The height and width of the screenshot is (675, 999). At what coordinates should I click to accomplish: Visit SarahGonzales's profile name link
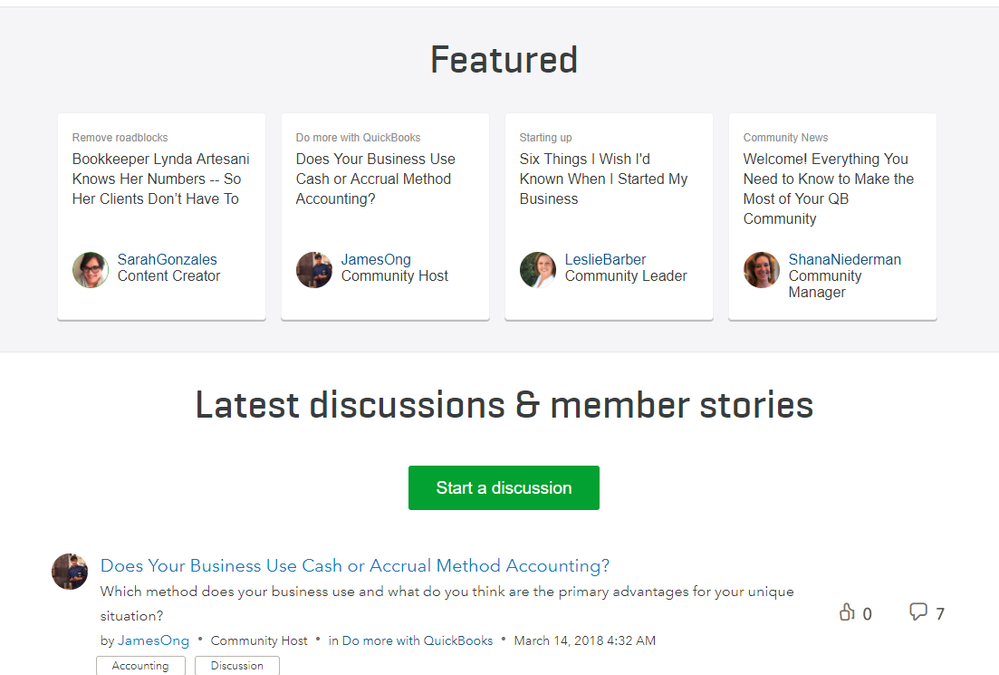pos(167,260)
